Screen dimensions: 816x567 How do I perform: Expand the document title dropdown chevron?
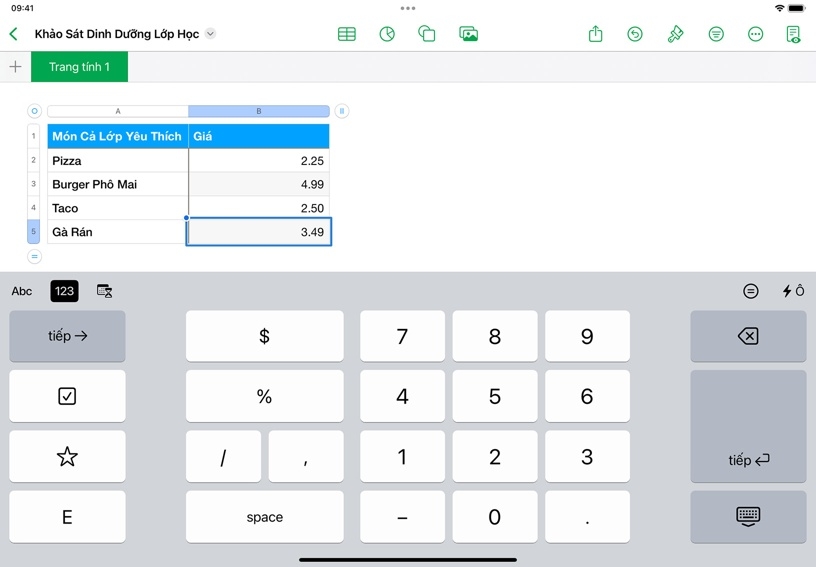point(210,34)
